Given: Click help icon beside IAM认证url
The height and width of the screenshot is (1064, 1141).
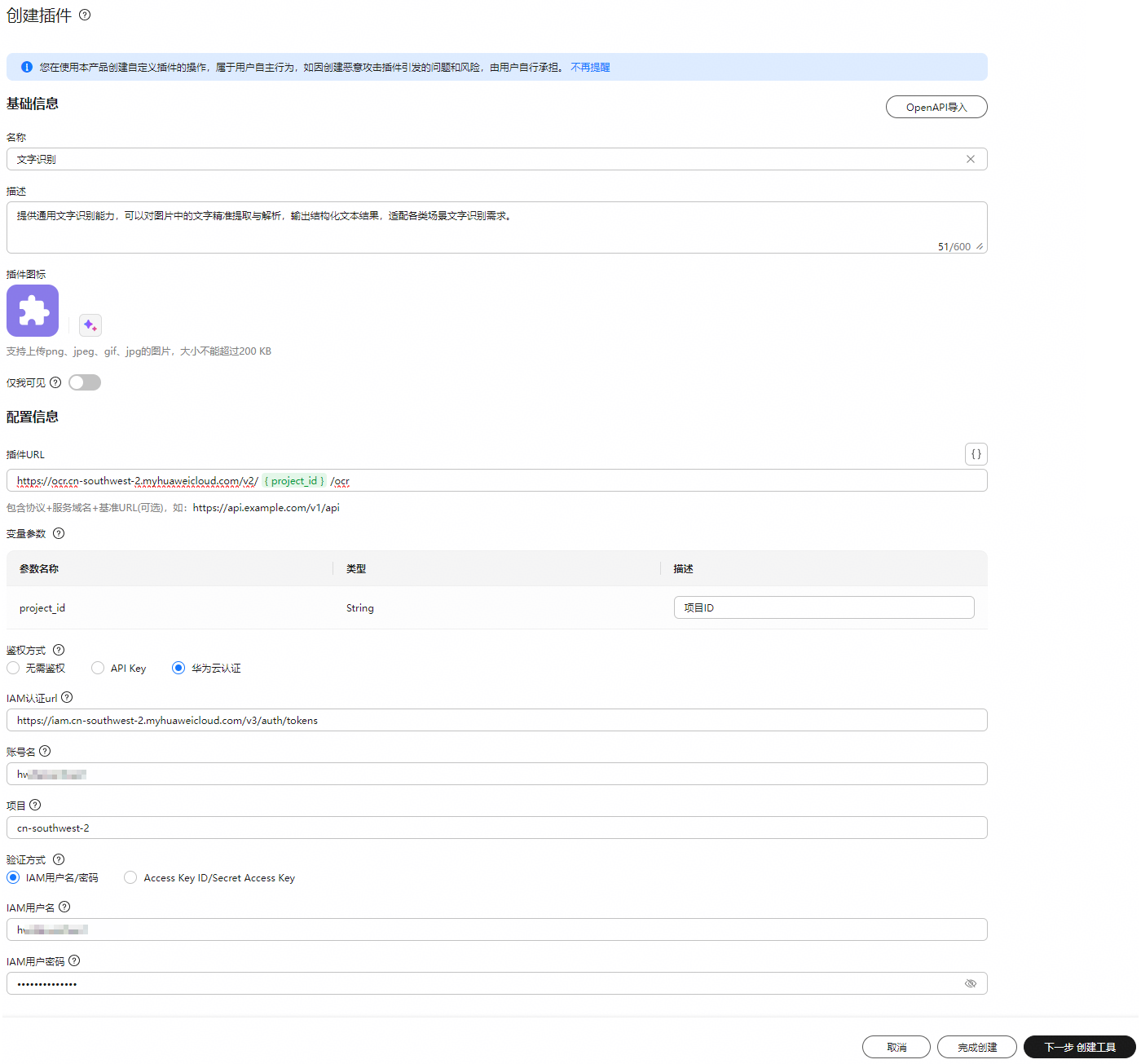Looking at the screenshot, I should pos(67,697).
